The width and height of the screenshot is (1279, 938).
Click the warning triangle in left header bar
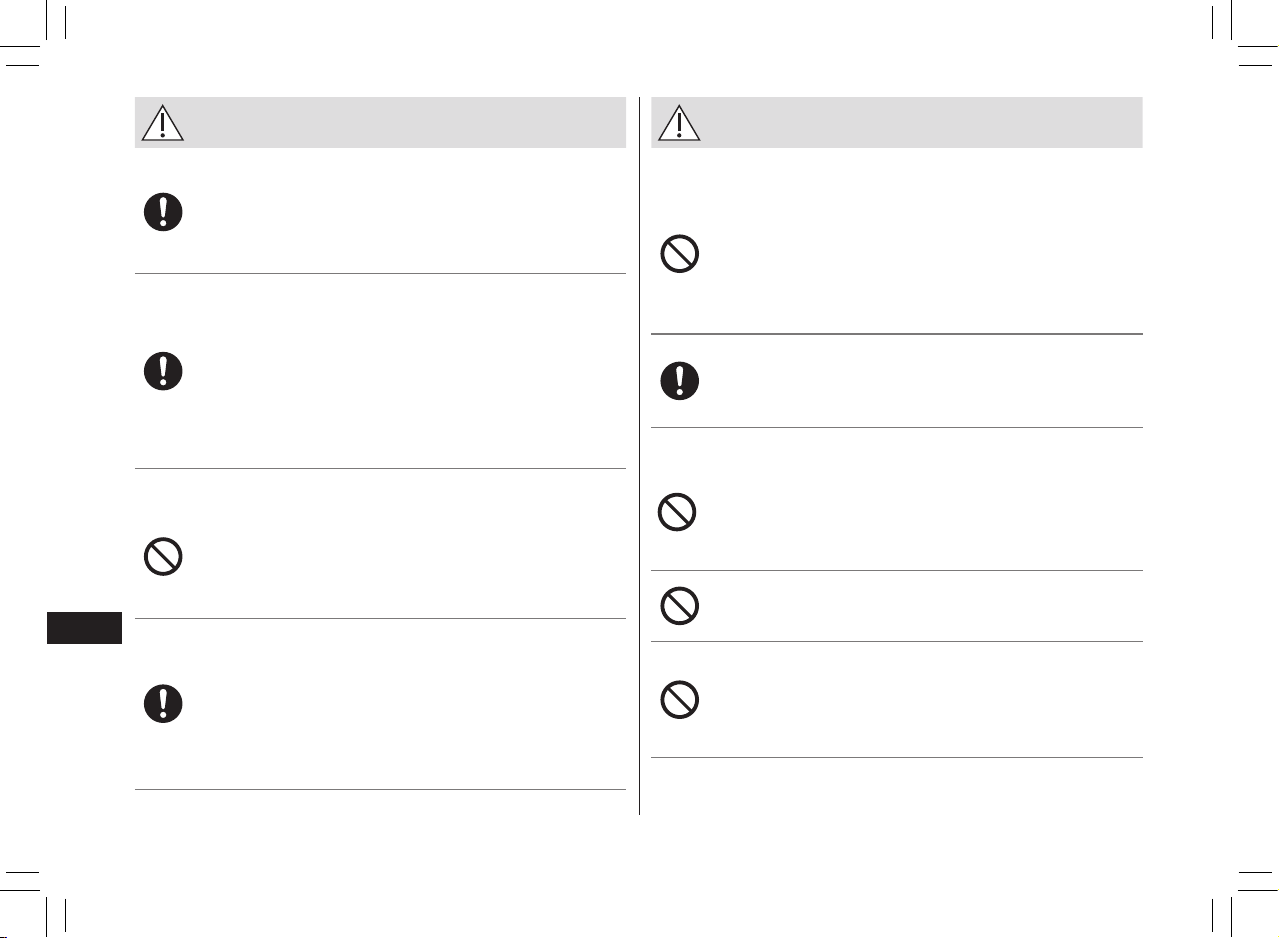162,122
